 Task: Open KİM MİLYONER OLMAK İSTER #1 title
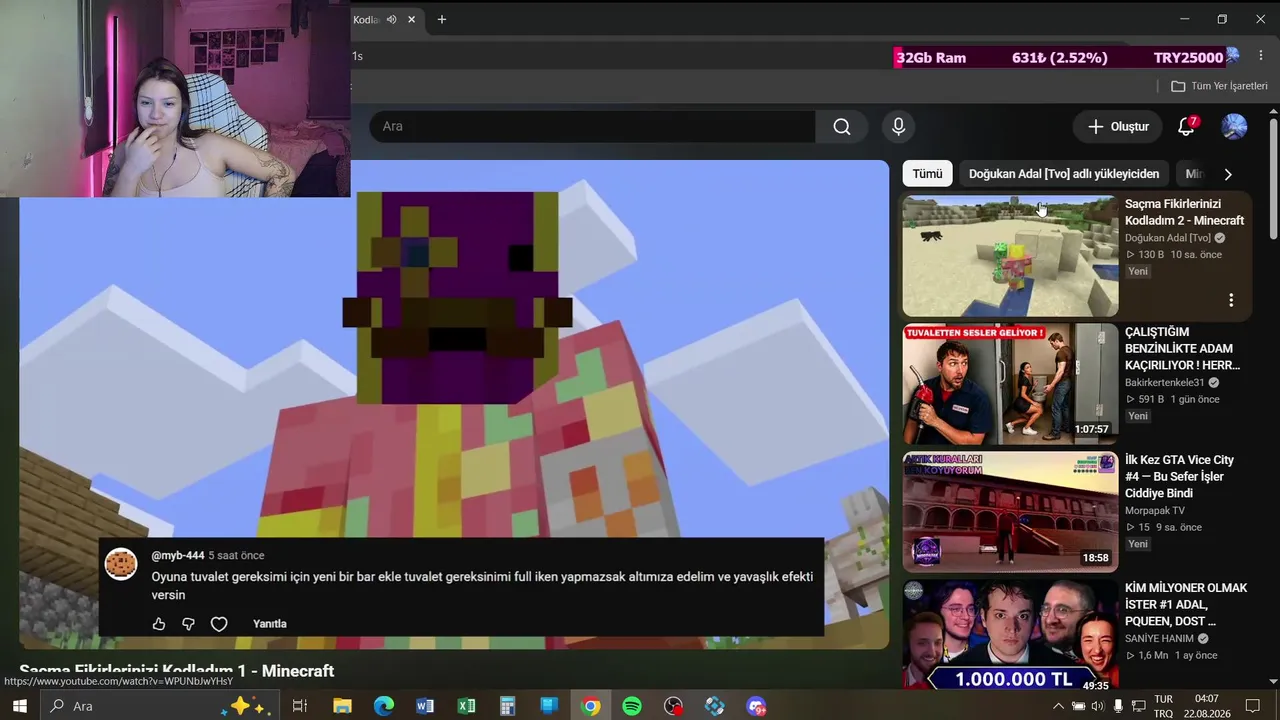1186,605
